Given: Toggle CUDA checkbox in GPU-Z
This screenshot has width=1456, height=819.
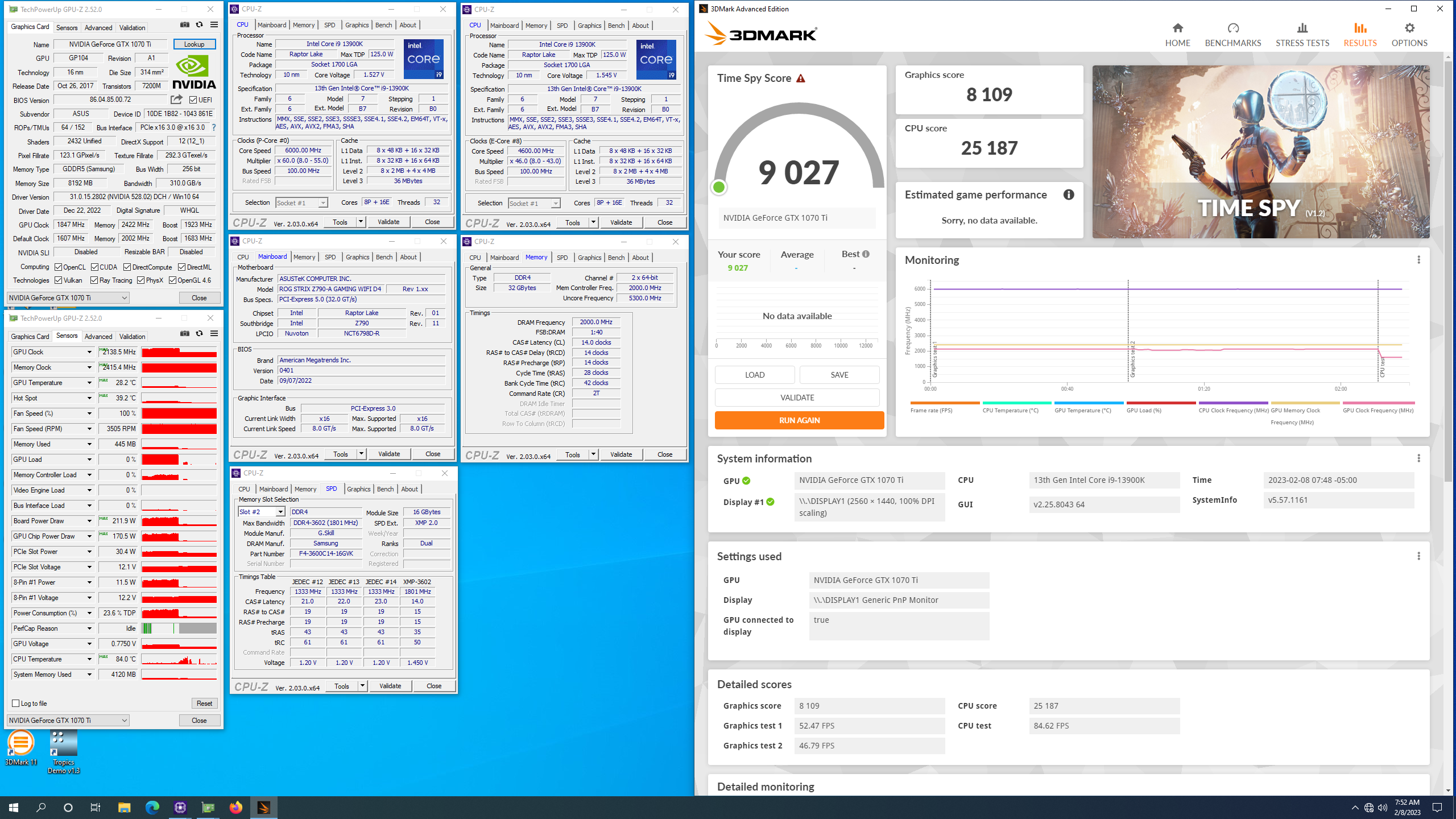Looking at the screenshot, I should click(x=94, y=267).
